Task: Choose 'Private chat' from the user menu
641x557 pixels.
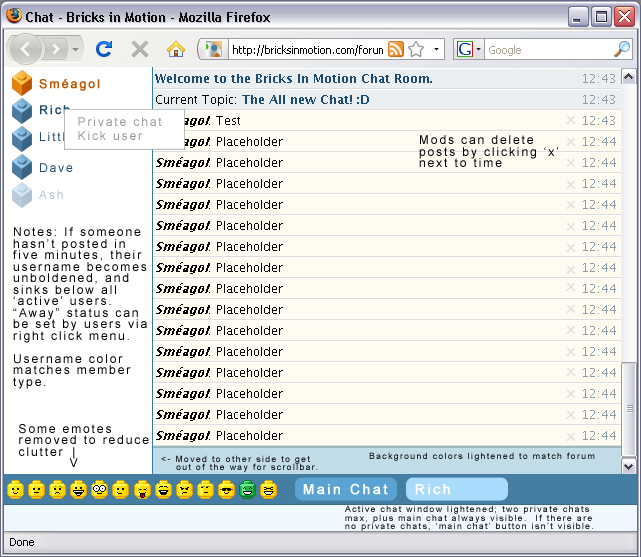Action: coord(120,122)
